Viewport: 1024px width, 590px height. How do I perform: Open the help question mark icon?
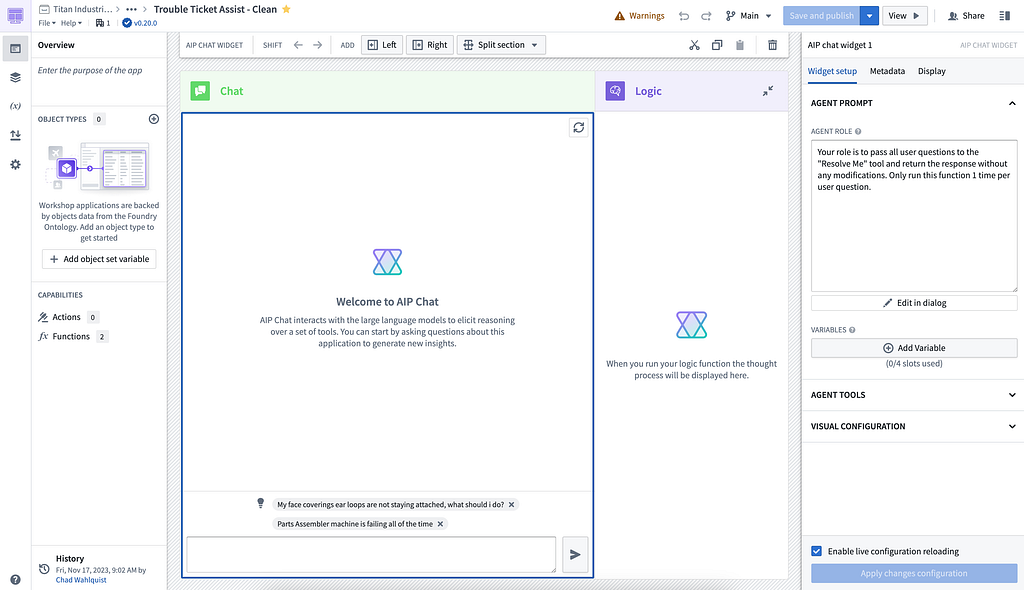(x=15, y=580)
